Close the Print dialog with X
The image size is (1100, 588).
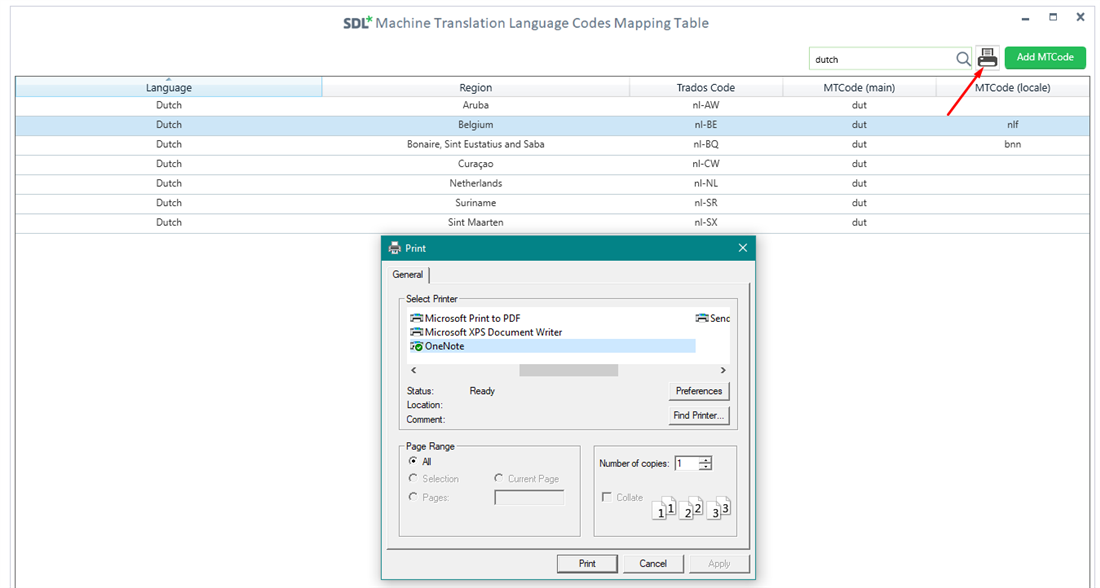(x=743, y=248)
